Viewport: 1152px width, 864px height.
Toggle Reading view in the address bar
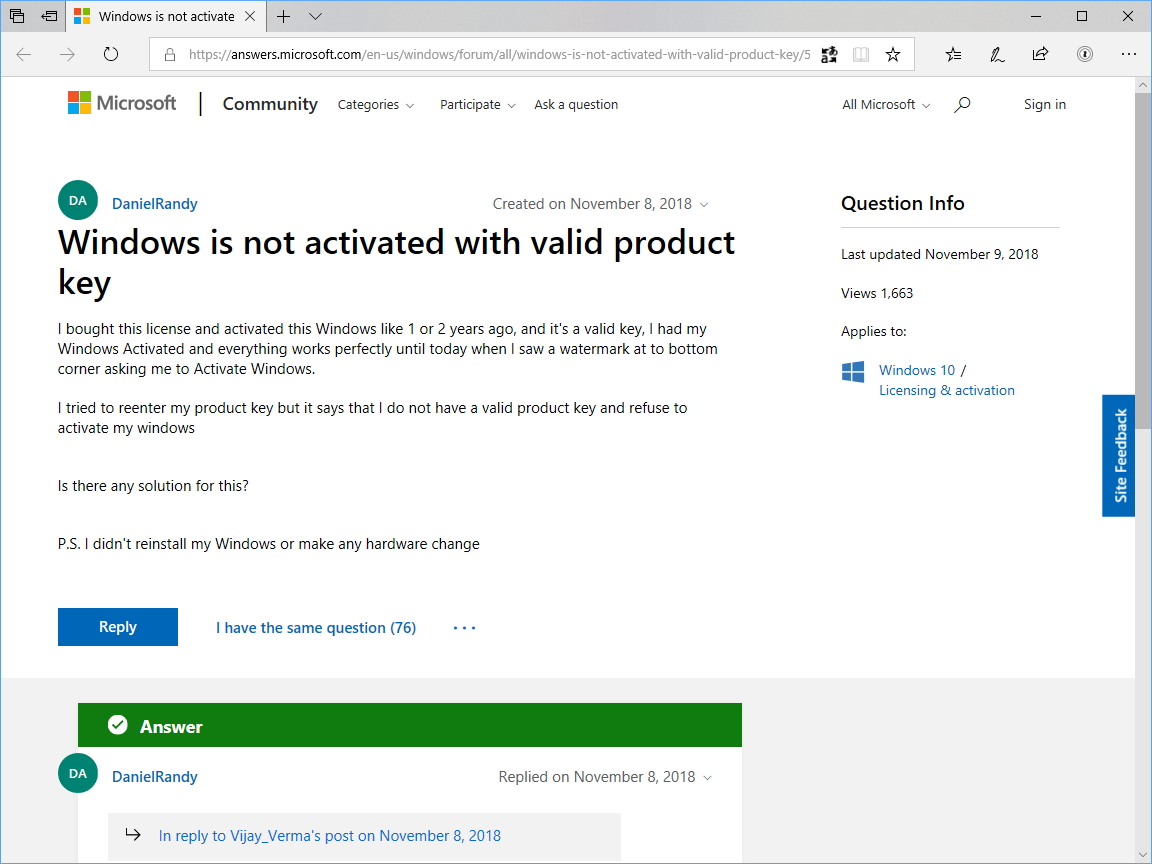(860, 54)
